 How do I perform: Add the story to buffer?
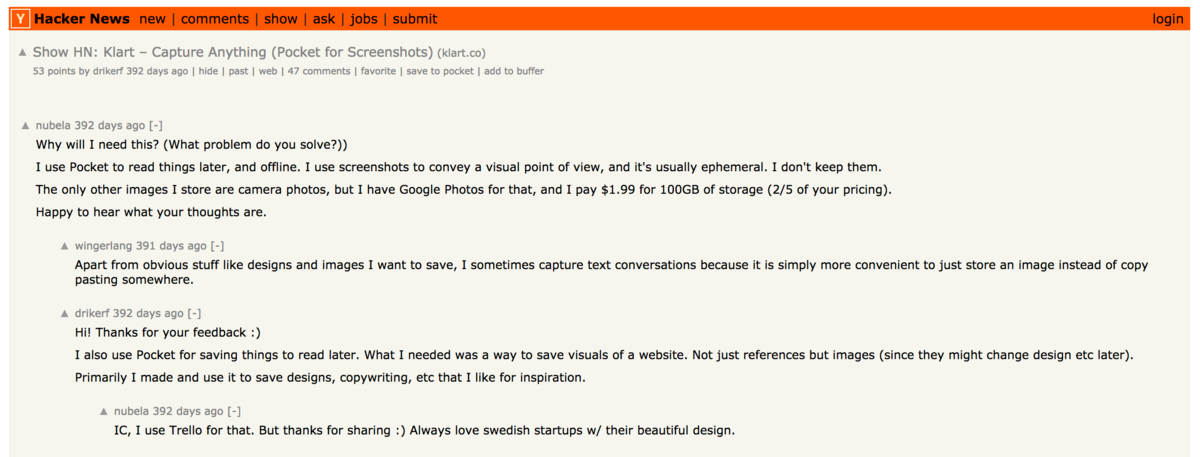(x=514, y=71)
